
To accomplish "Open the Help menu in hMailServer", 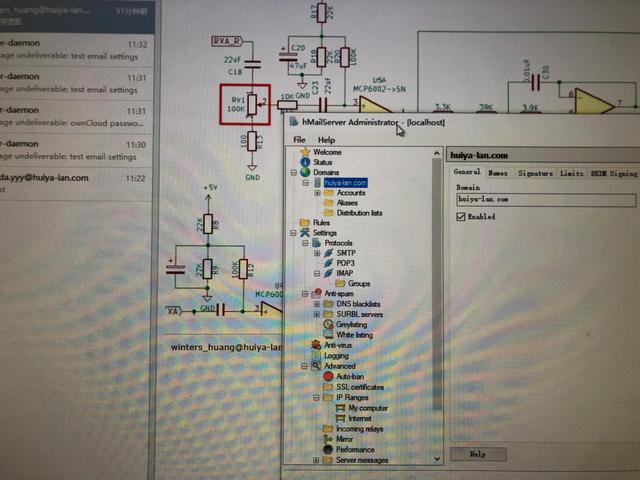I will 327,140.
